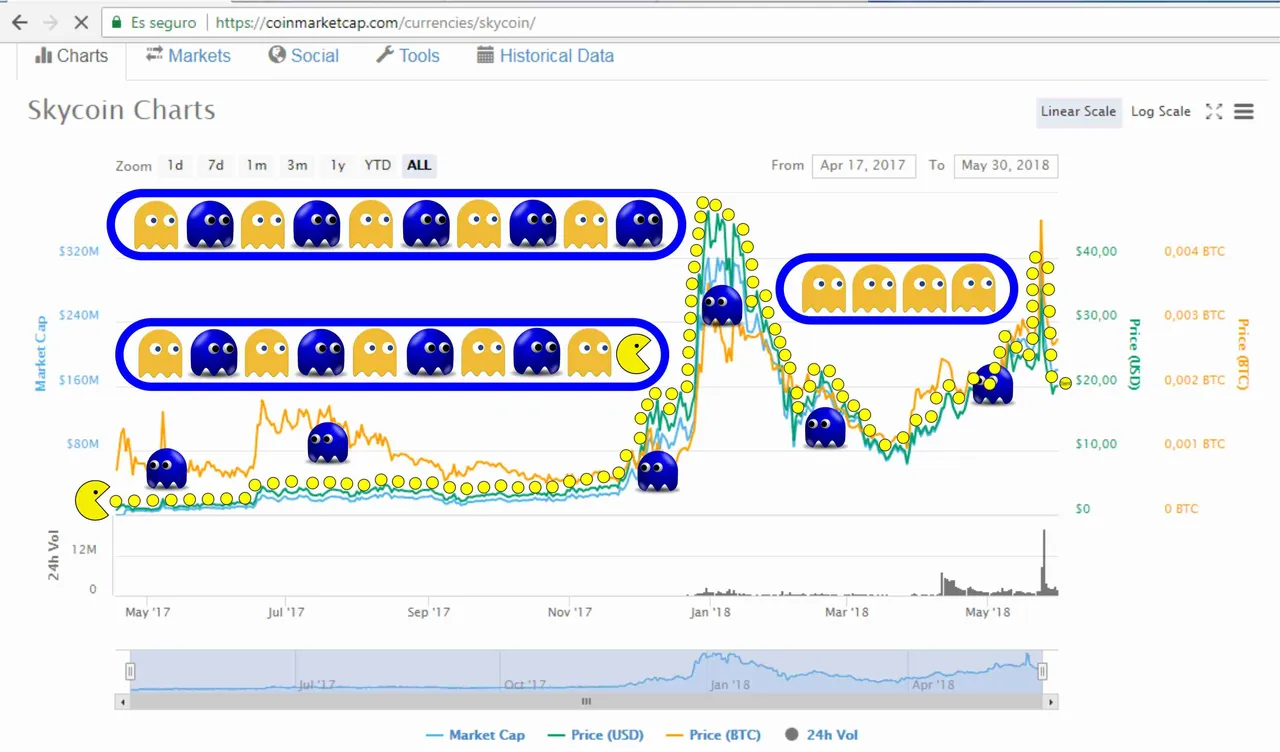This screenshot has height=752, width=1280.
Task: Click the To date field
Action: pos(1005,165)
